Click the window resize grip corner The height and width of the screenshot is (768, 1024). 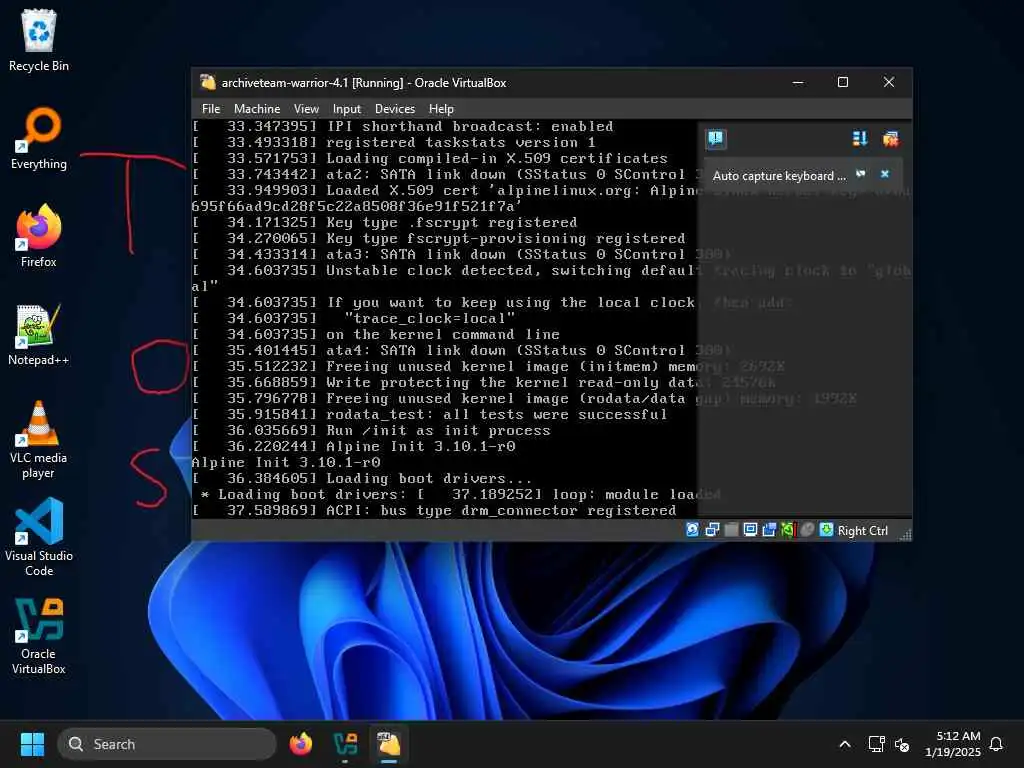(905, 535)
